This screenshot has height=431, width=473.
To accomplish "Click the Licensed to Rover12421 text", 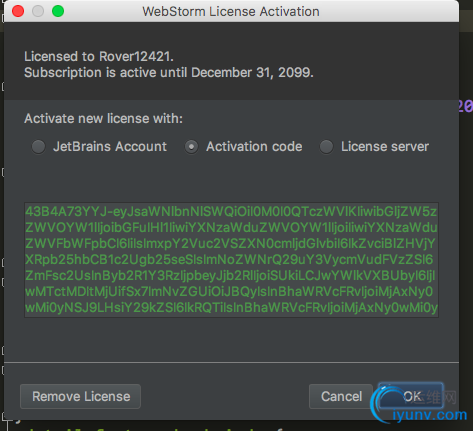I will click(99, 56).
